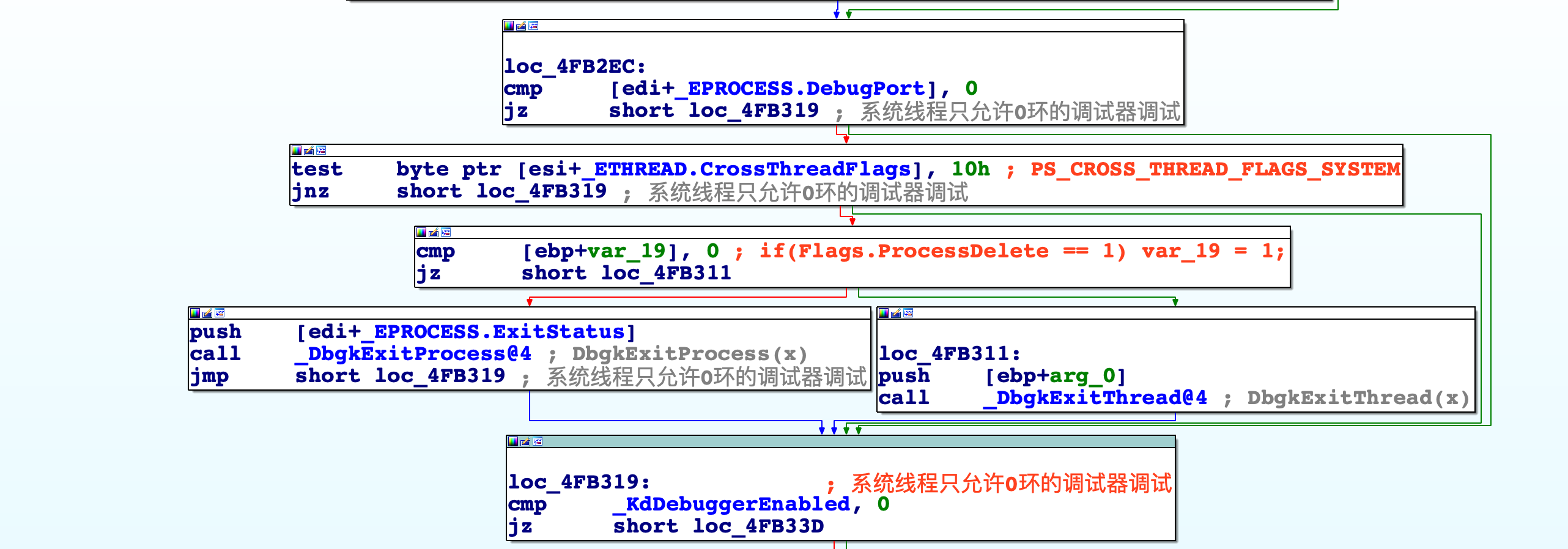Follow loc_4FB319 target in the jnz line
Image resolution: width=1568 pixels, height=549 pixels.
(x=541, y=191)
